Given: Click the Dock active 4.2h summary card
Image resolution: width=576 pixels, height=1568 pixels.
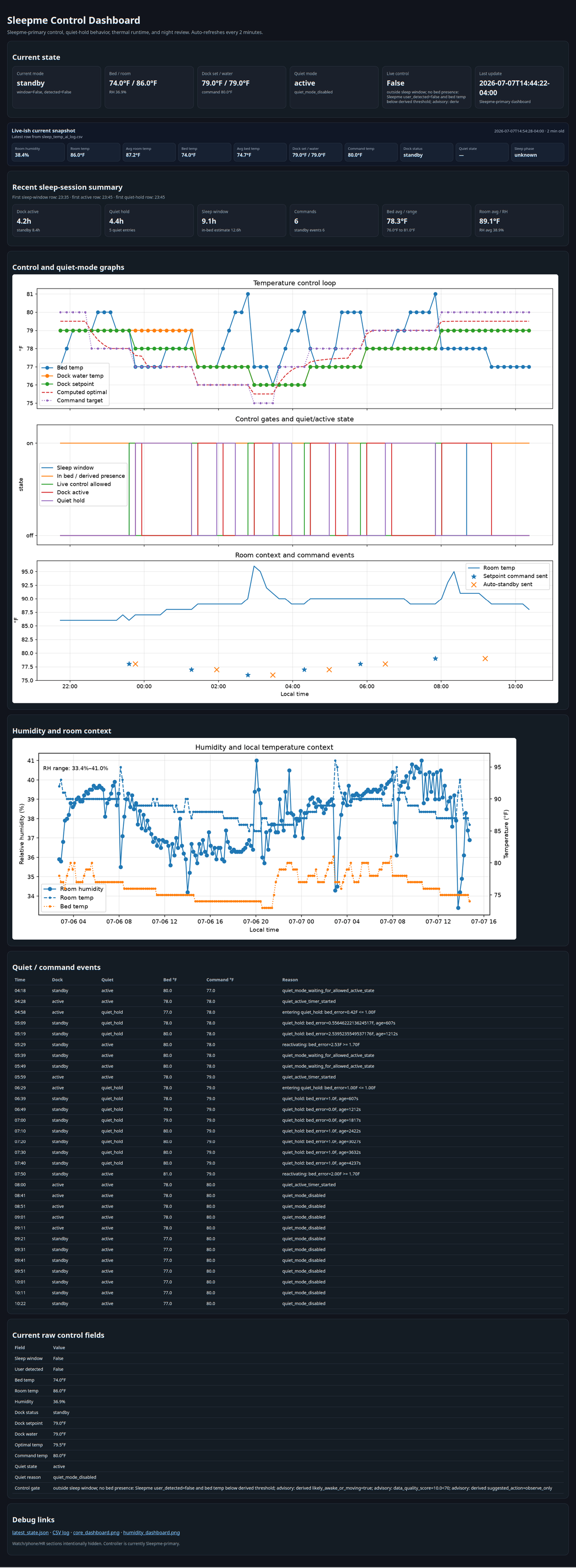Looking at the screenshot, I should pyautogui.click(x=57, y=220).
